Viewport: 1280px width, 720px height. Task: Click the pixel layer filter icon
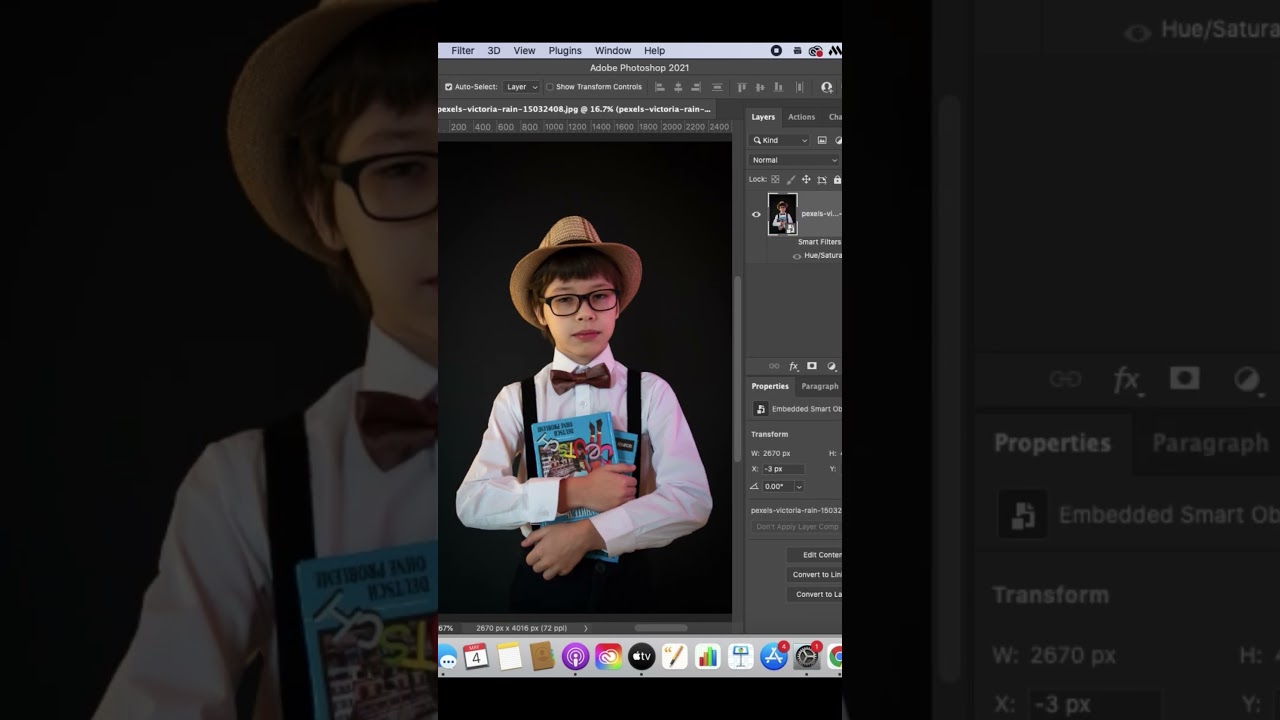tap(822, 140)
